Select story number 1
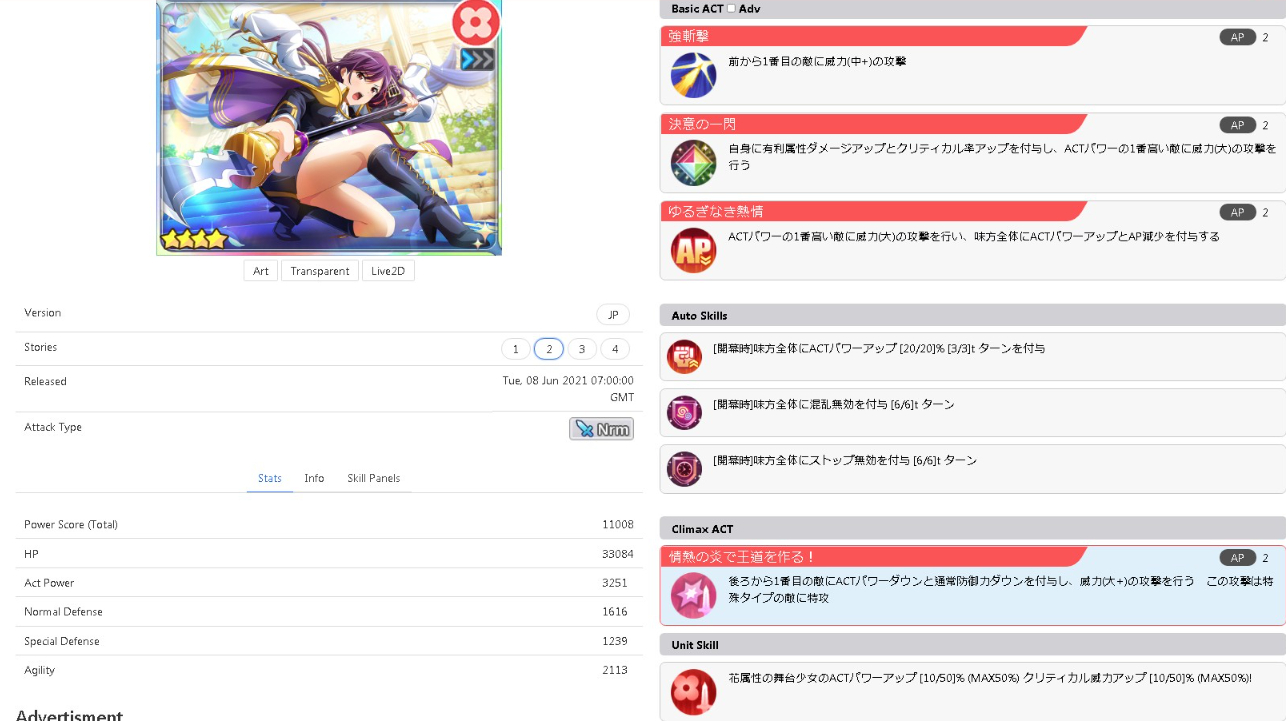The image size is (1286, 721). click(x=515, y=349)
